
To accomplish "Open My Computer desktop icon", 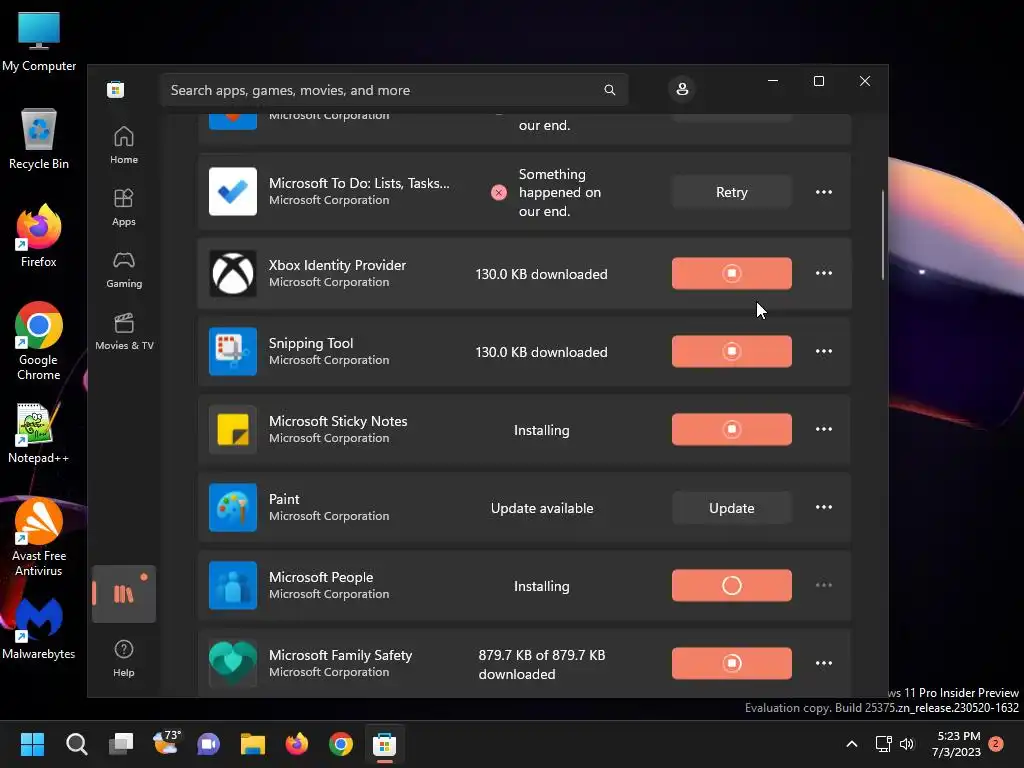I will pyautogui.click(x=39, y=41).
